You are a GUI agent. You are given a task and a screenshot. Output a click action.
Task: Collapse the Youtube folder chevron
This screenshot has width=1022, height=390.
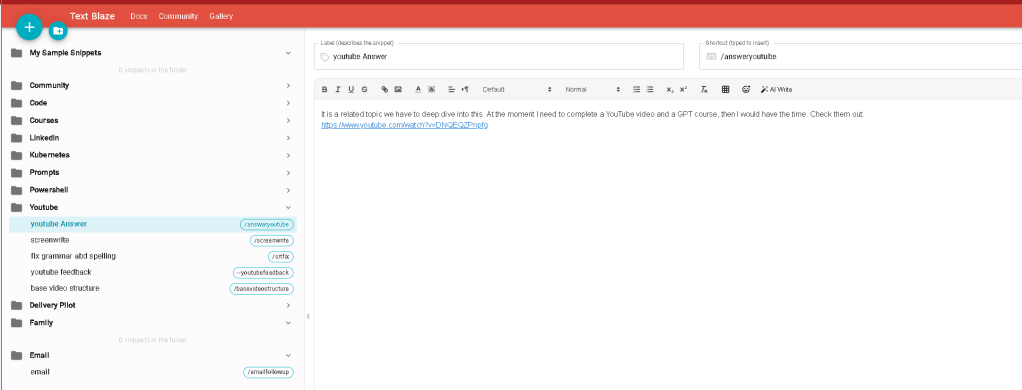(288, 207)
